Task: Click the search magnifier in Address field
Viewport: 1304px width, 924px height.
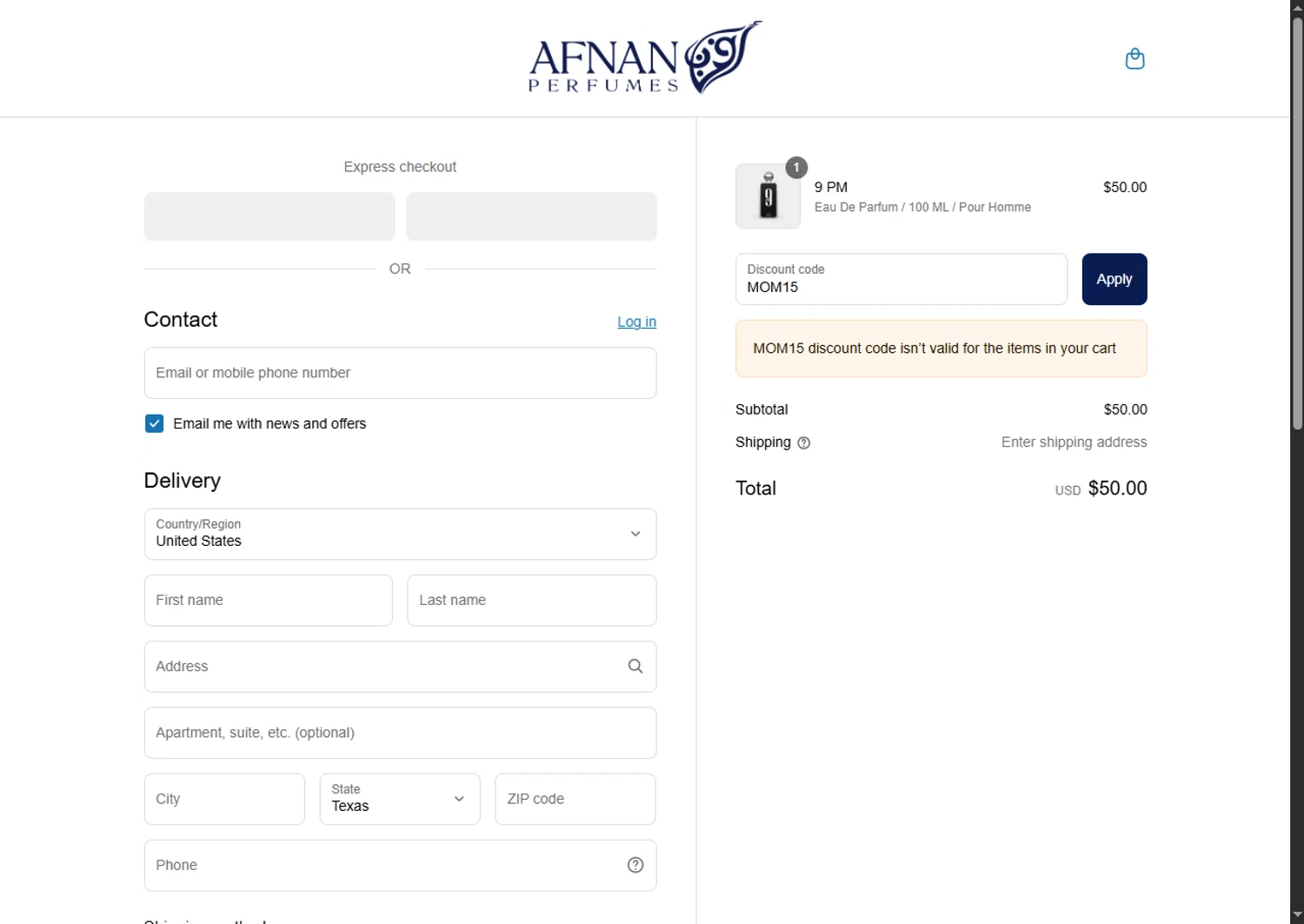Action: pos(635,667)
